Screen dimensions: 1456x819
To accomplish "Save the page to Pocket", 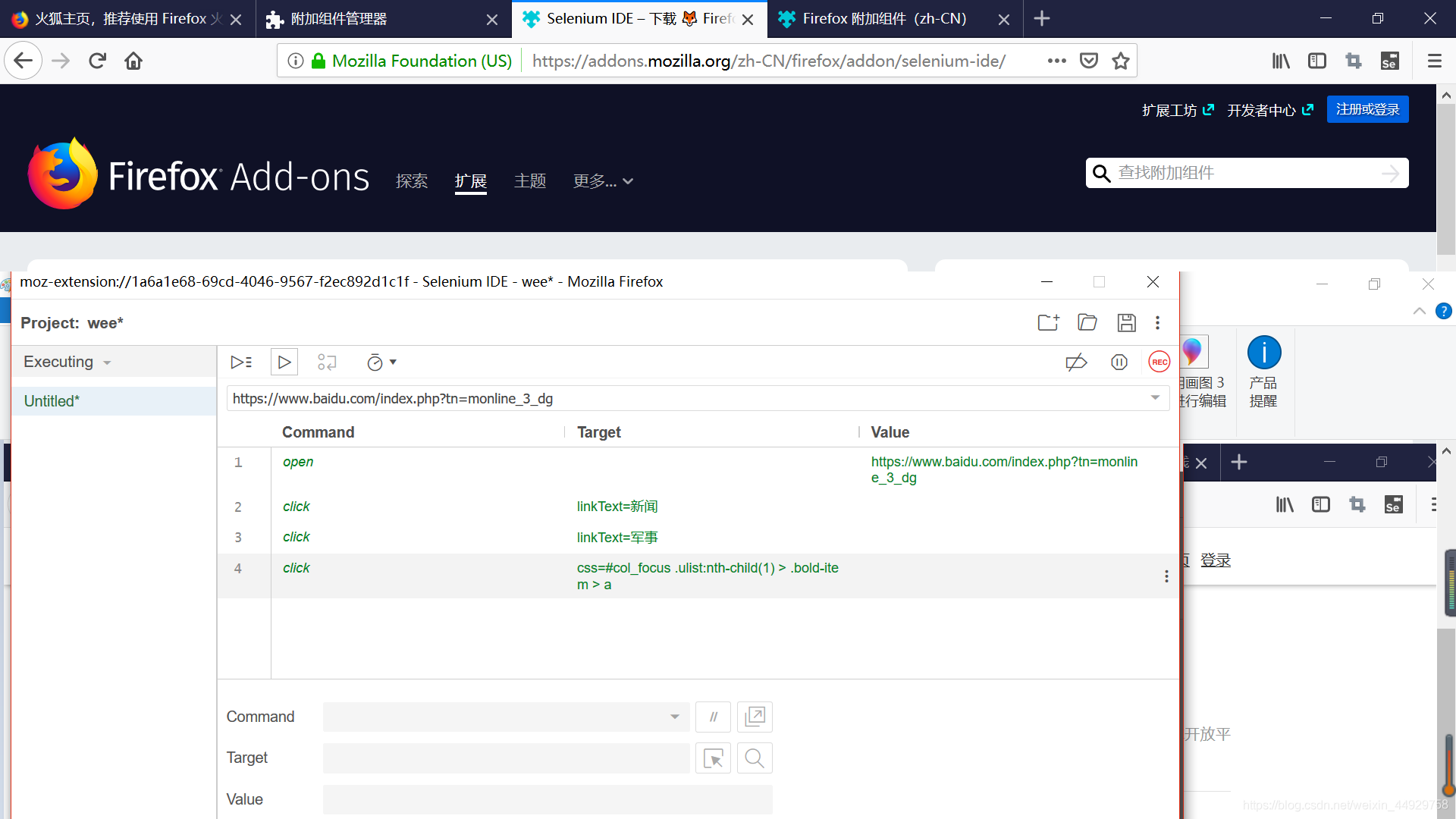I will [1089, 61].
